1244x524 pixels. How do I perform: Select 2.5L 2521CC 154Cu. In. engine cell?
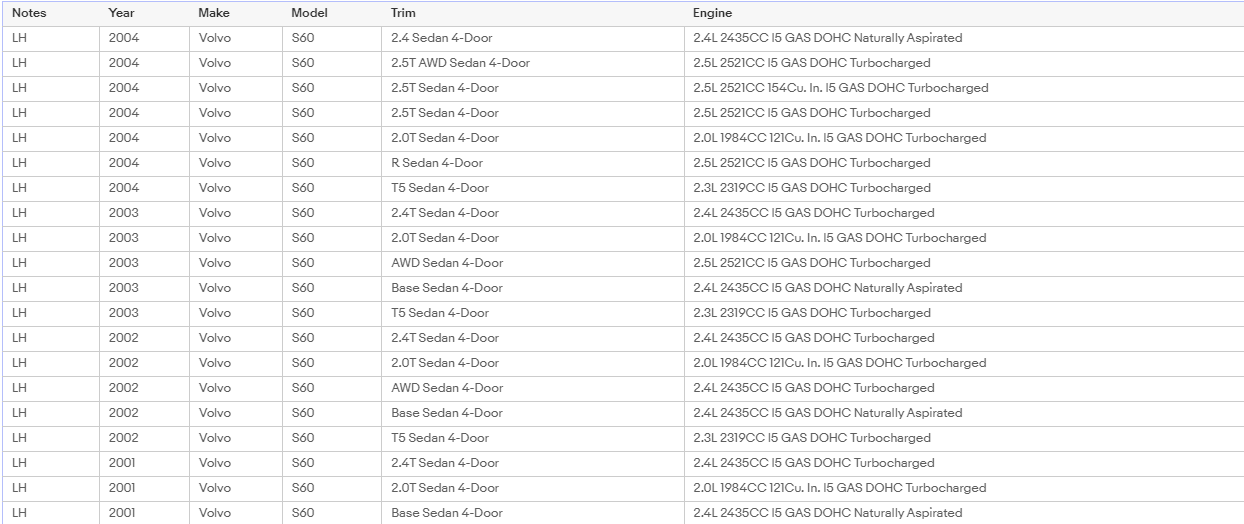click(964, 88)
